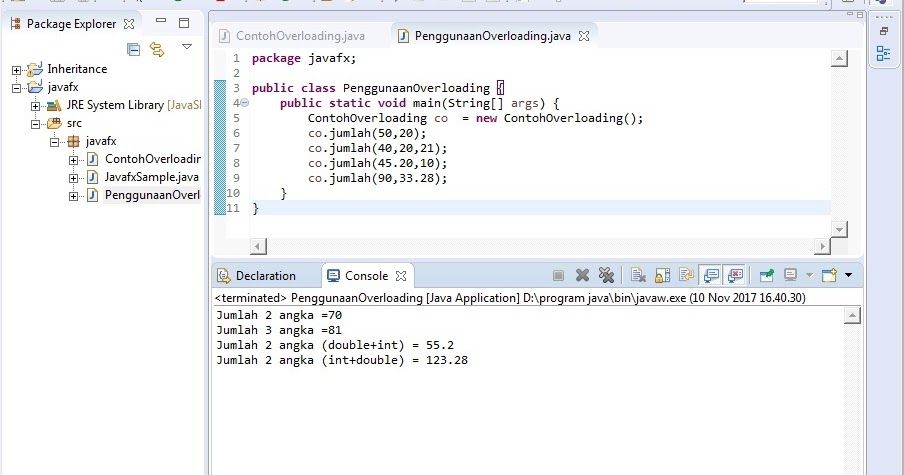Select the src source folder

coord(74,123)
